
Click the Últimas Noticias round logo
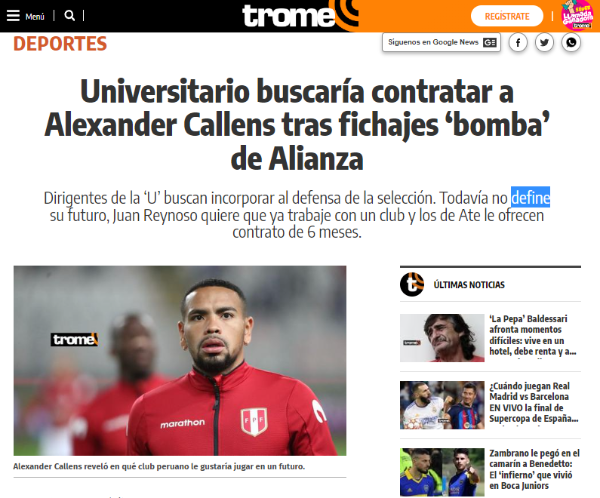(412, 284)
